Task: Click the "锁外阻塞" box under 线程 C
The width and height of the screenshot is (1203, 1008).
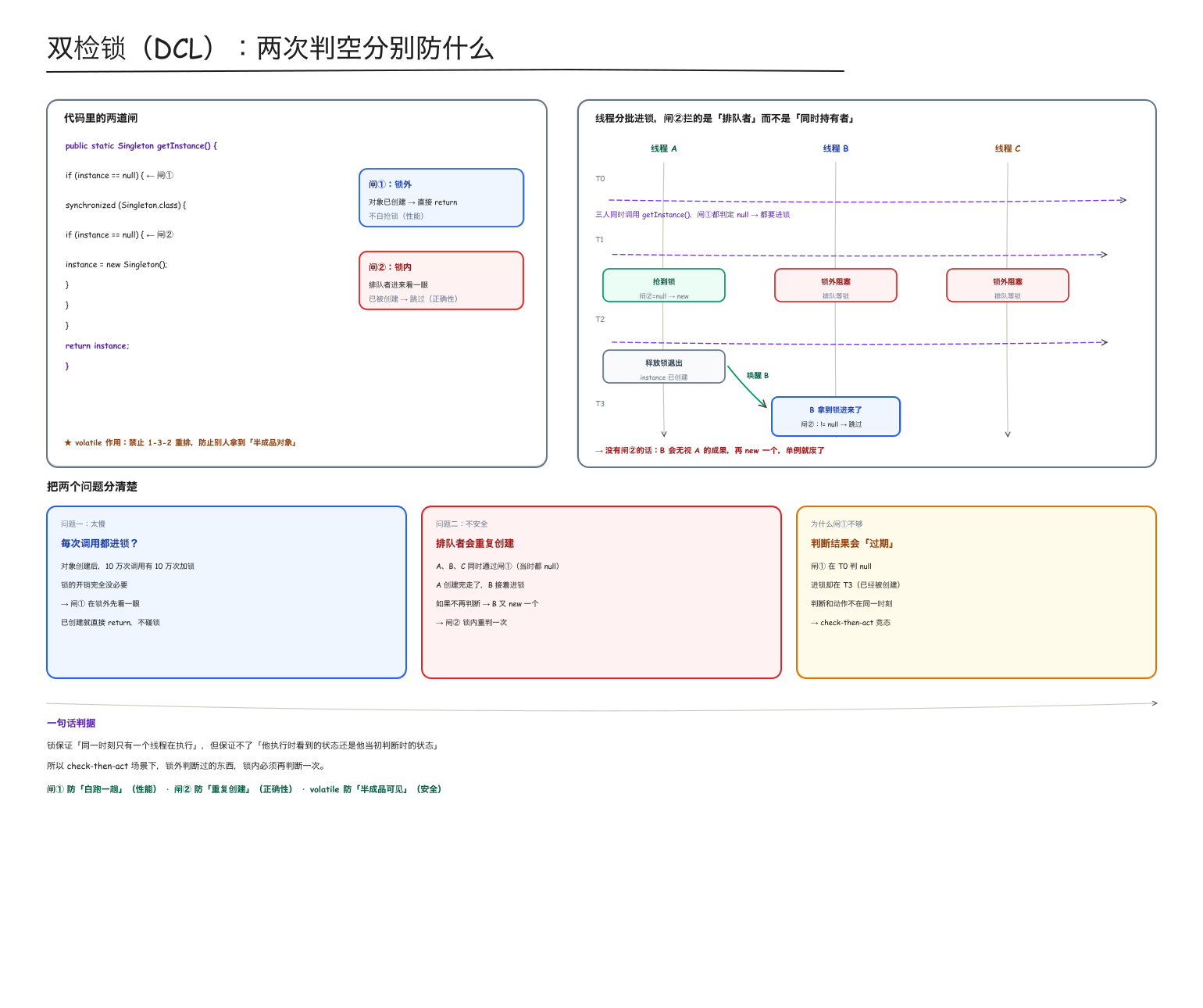Action: [x=1008, y=285]
